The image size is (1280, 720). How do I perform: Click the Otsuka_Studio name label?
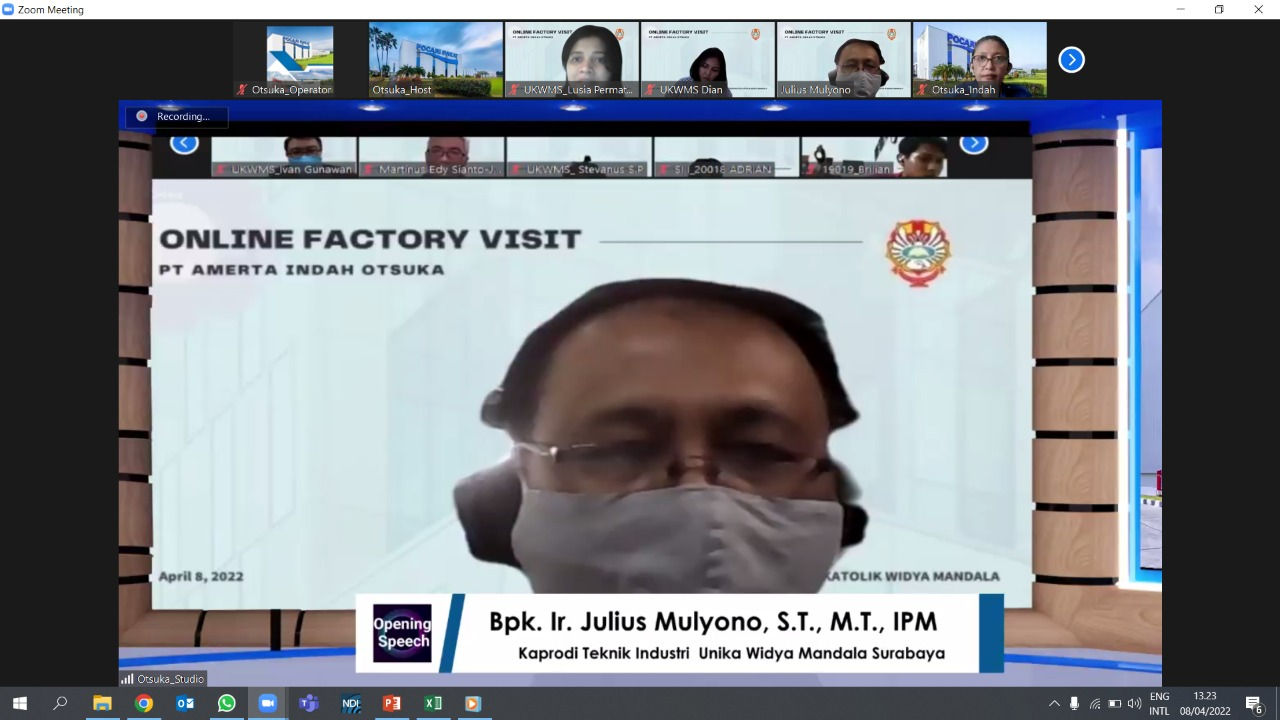163,679
